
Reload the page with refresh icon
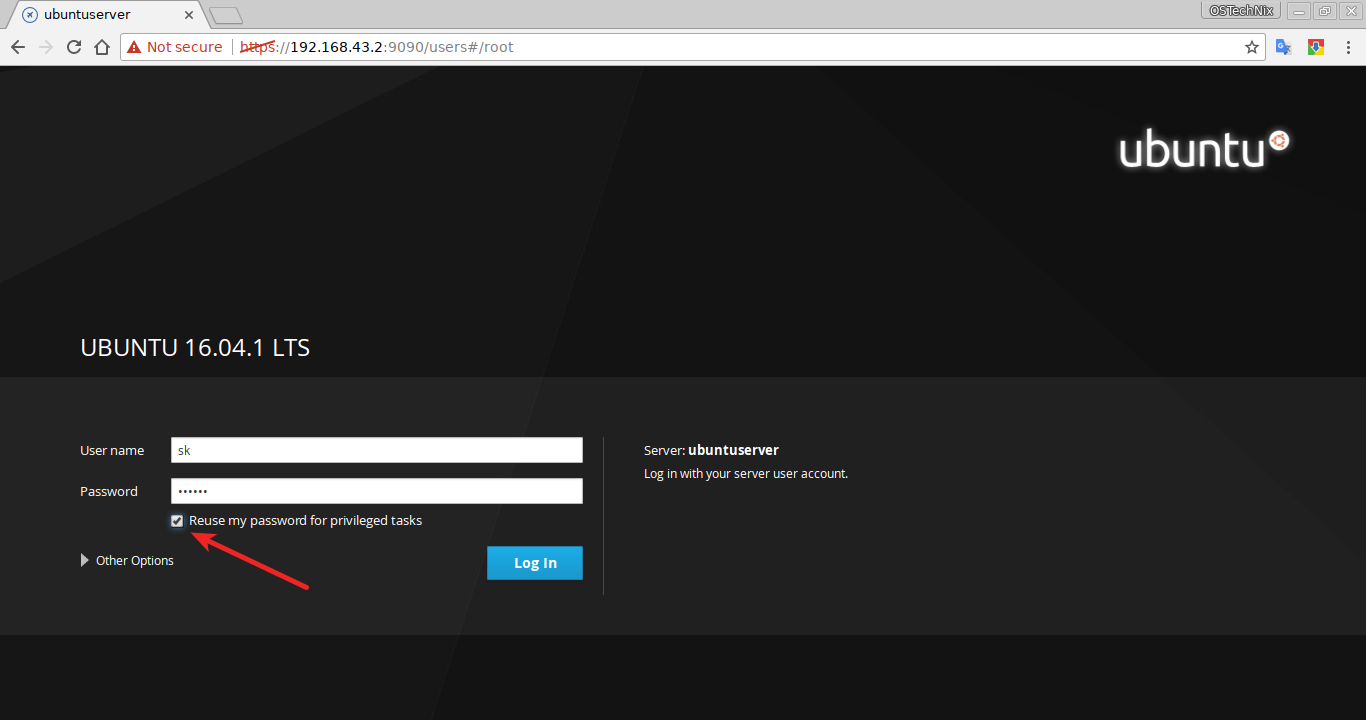(x=74, y=47)
